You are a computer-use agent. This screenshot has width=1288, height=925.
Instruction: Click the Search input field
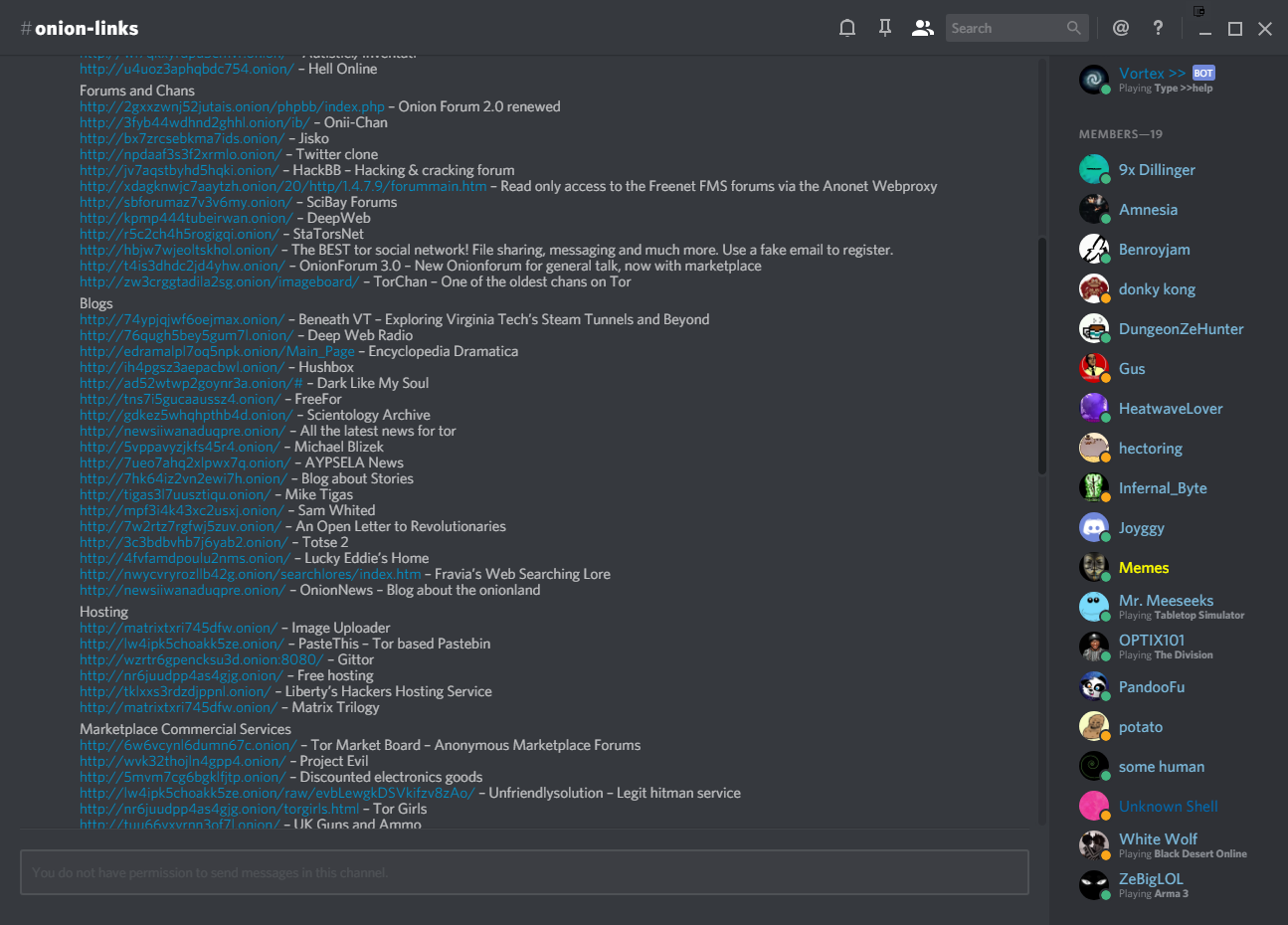(x=1005, y=29)
